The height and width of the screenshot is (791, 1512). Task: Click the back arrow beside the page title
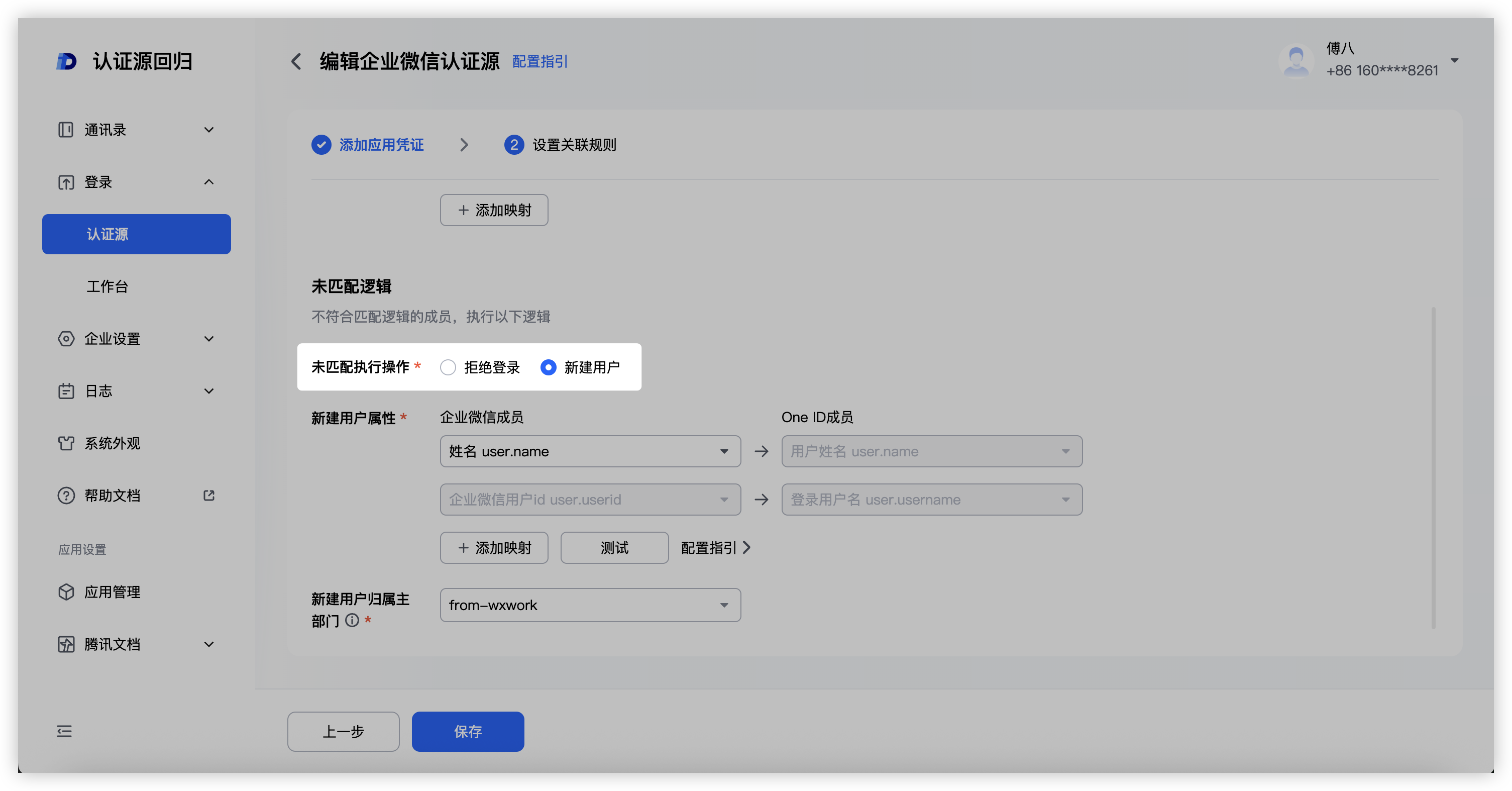(x=296, y=61)
